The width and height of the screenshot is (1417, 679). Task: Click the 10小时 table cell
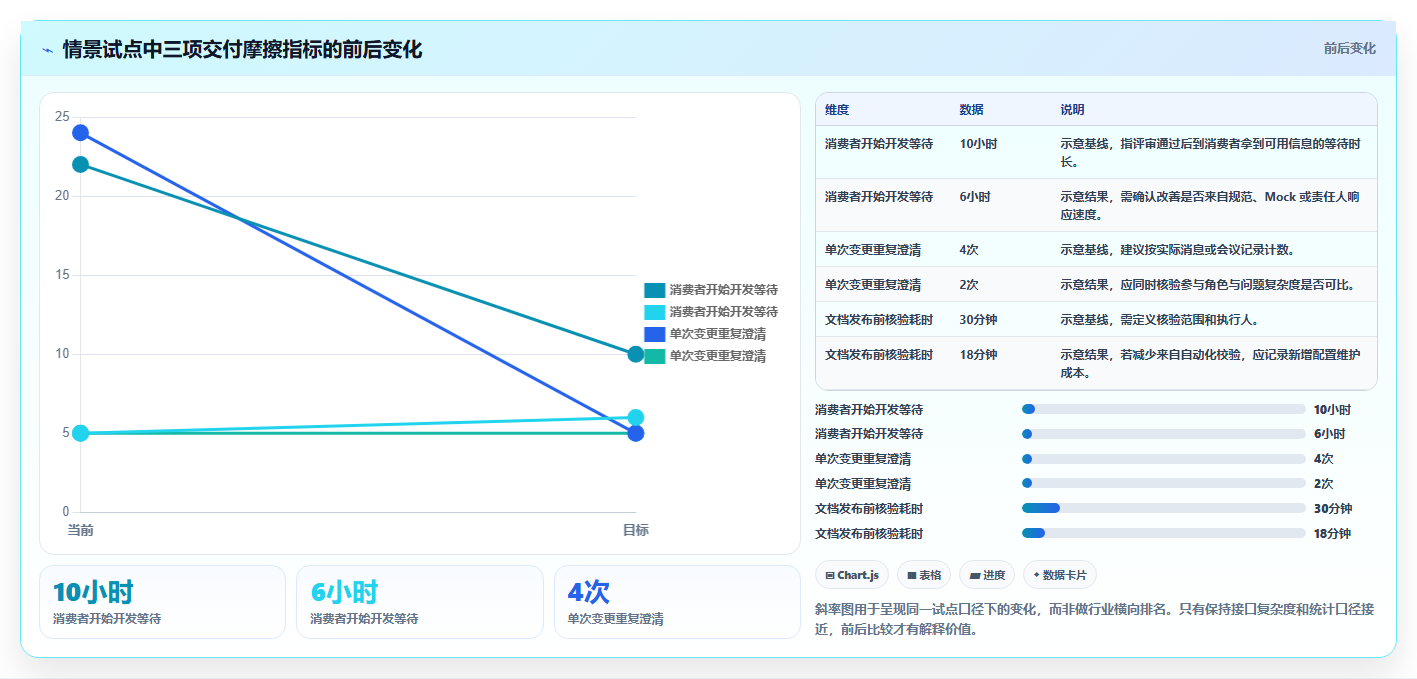coord(978,144)
